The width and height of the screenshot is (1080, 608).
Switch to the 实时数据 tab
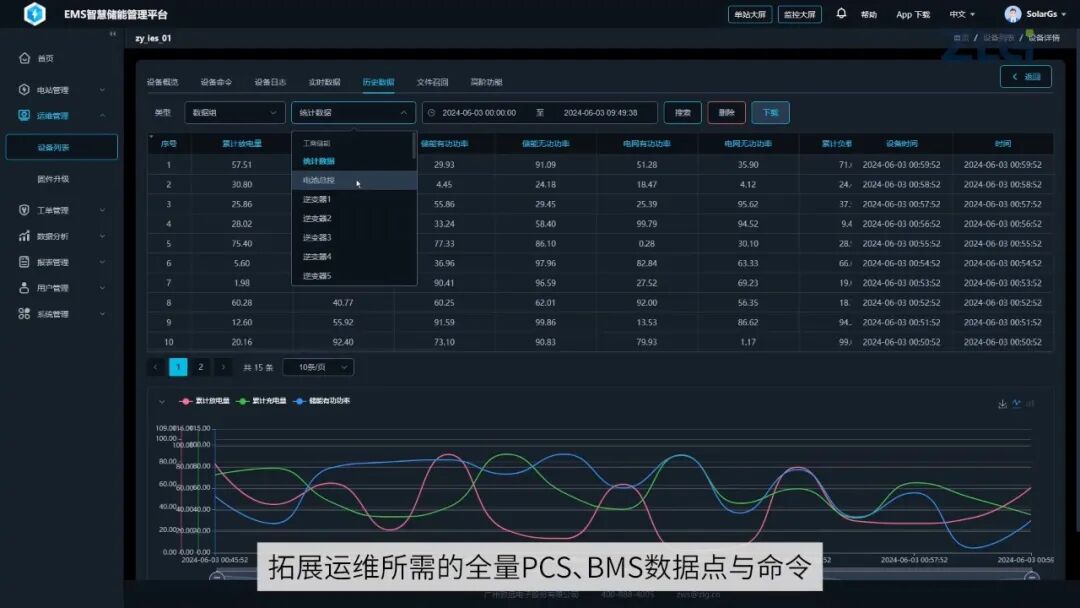pos(324,82)
